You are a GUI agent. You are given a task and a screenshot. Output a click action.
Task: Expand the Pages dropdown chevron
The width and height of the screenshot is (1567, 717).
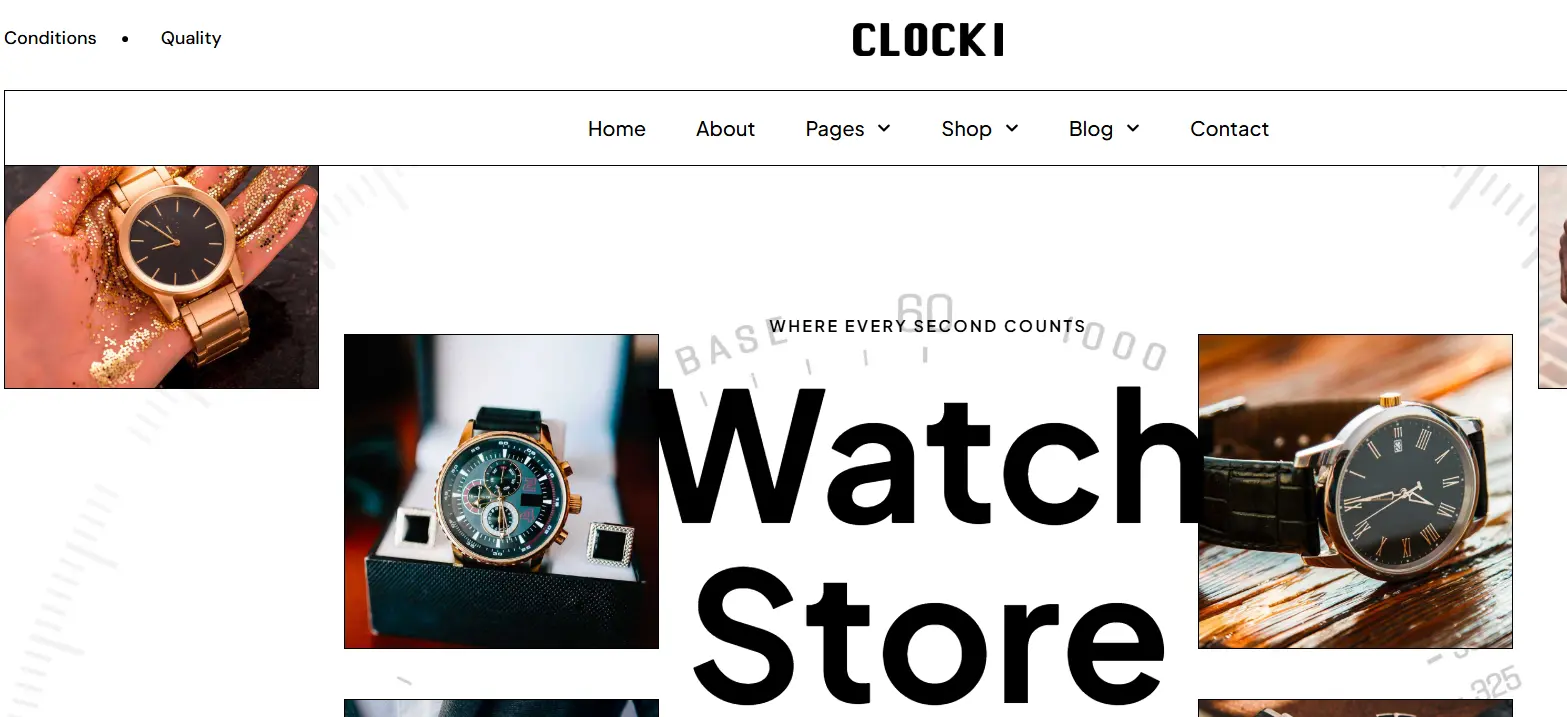[884, 128]
